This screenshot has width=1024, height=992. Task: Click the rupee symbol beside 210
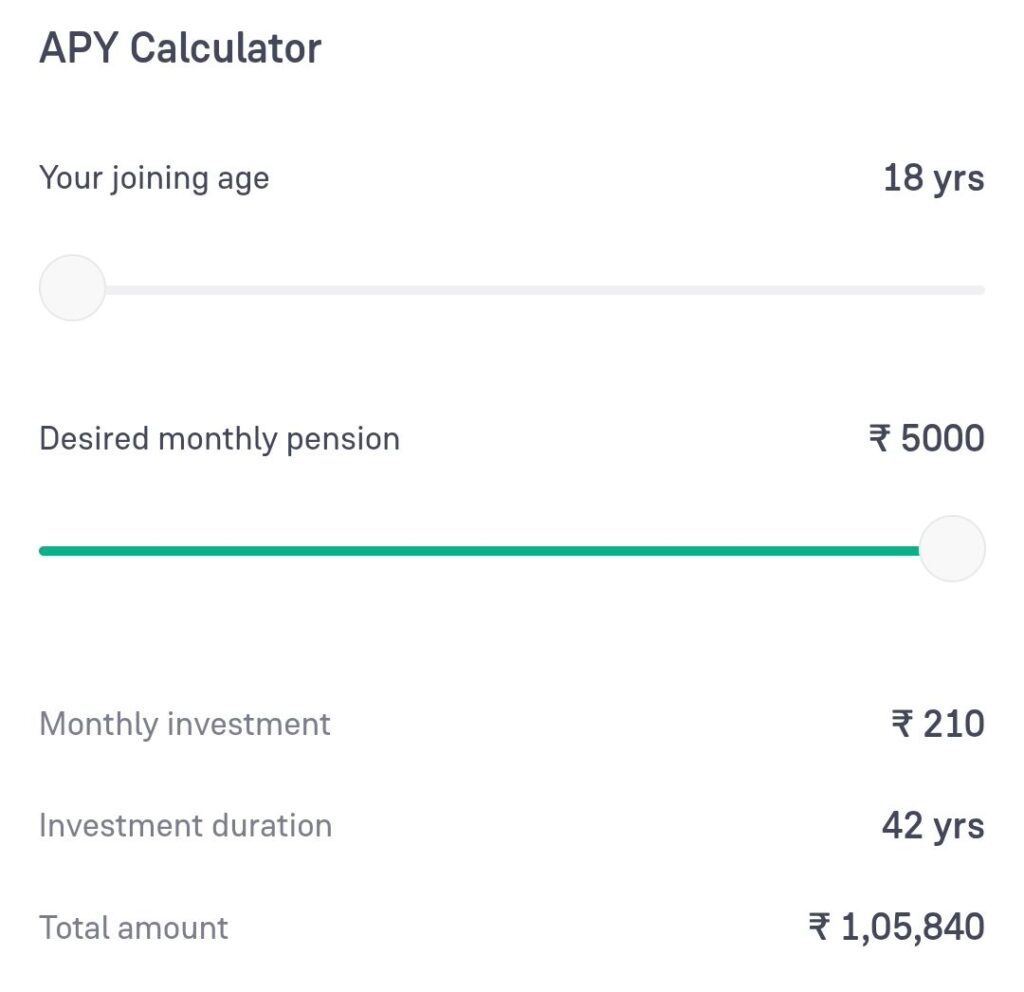tap(902, 724)
